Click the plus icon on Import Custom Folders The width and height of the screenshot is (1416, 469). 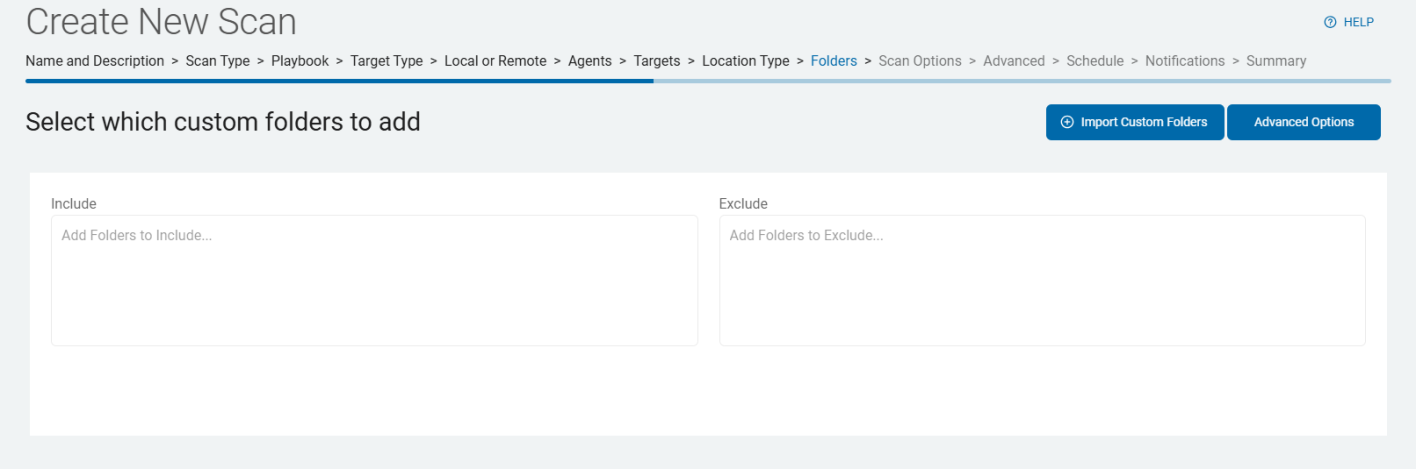tap(1067, 122)
